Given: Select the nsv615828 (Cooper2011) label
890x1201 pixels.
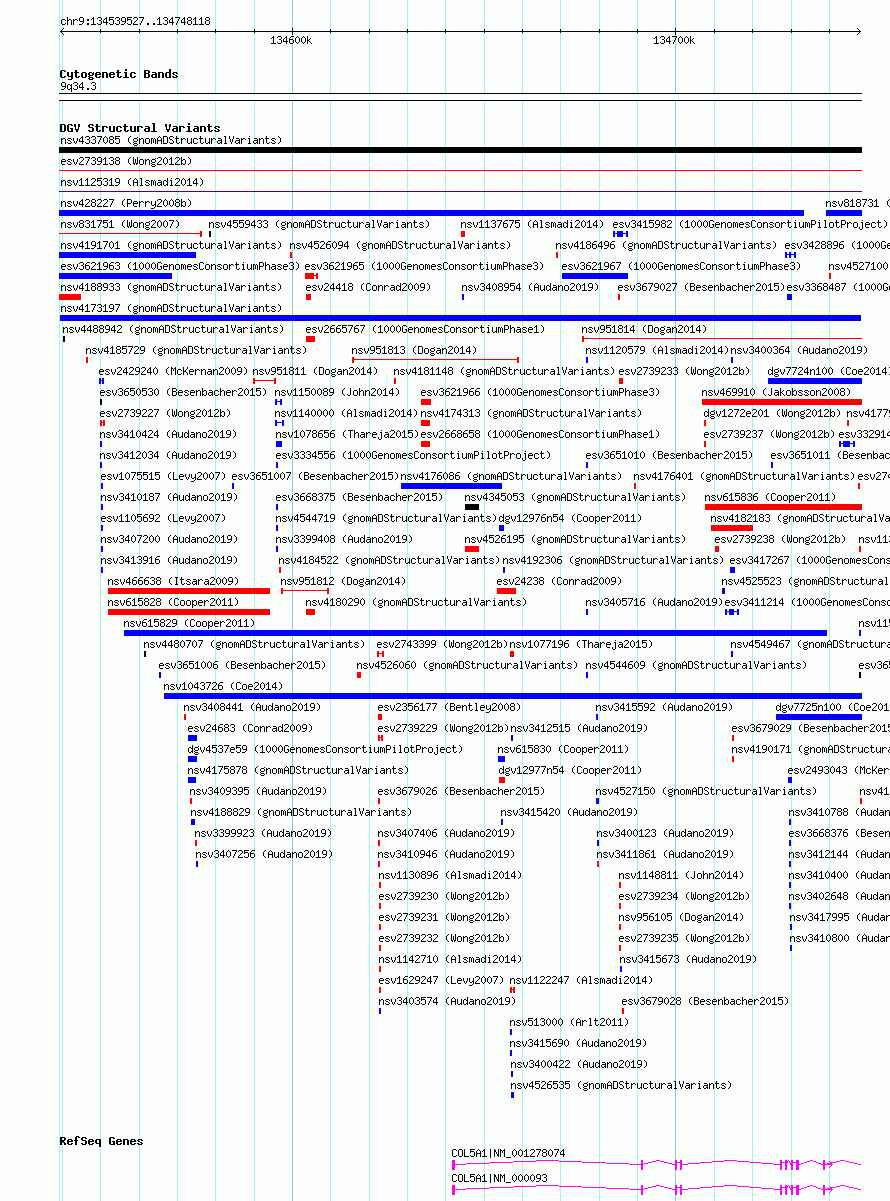Looking at the screenshot, I should pyautogui.click(x=174, y=602).
